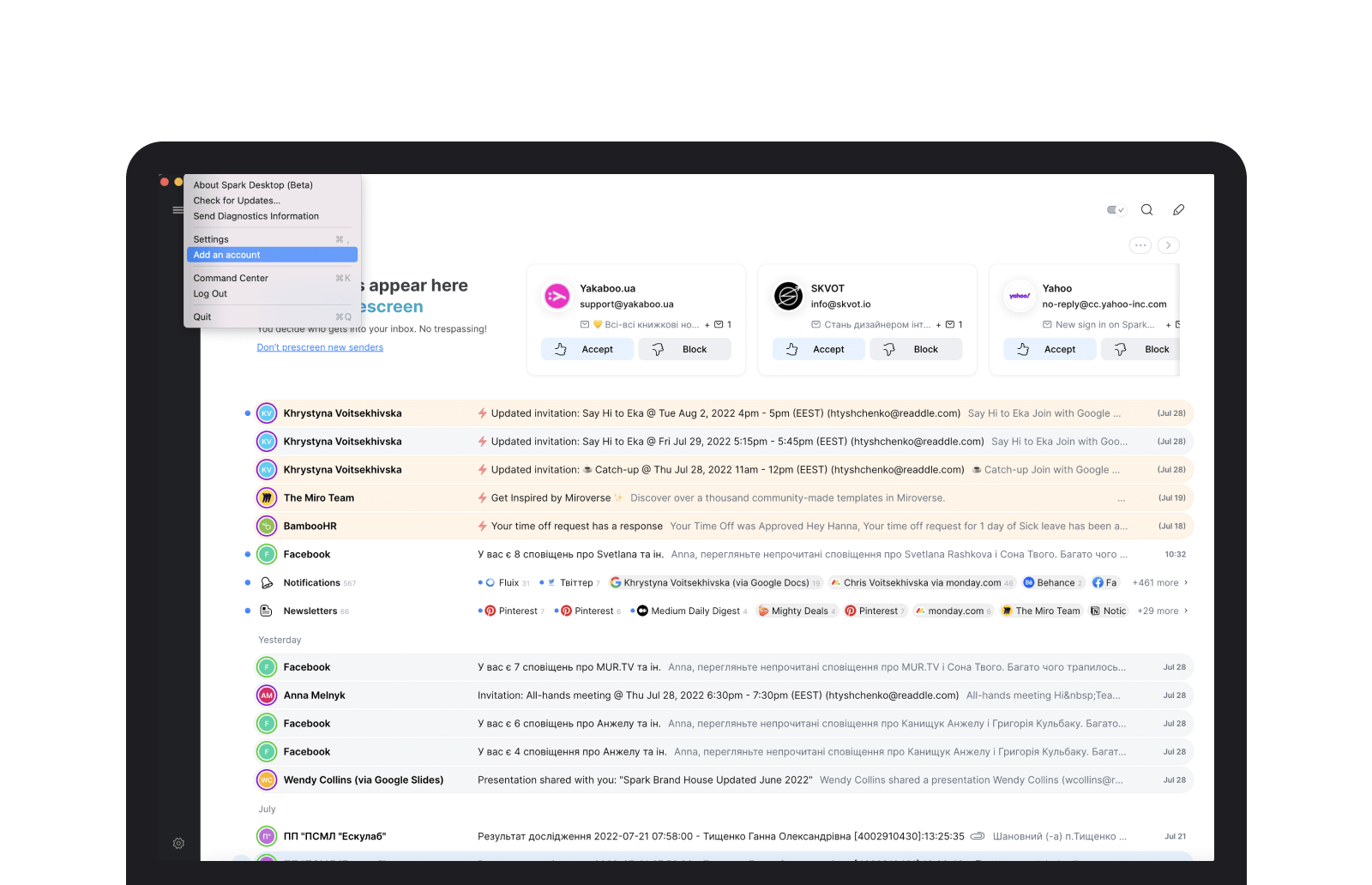Click lightning priority icon on BambooHR email
The height and width of the screenshot is (885, 1372).
(x=483, y=527)
